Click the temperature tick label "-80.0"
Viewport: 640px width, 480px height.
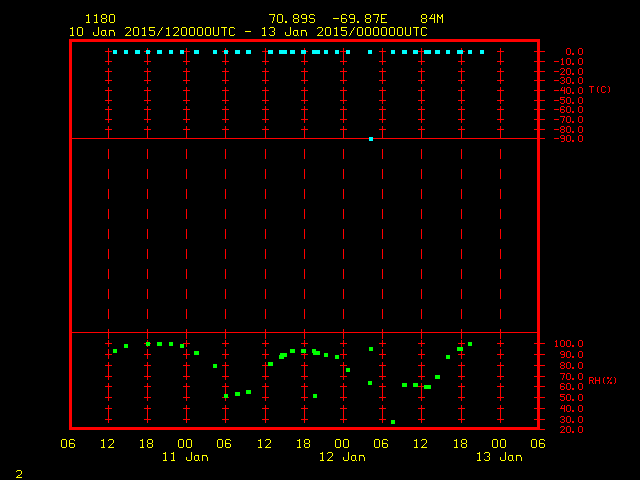569,129
